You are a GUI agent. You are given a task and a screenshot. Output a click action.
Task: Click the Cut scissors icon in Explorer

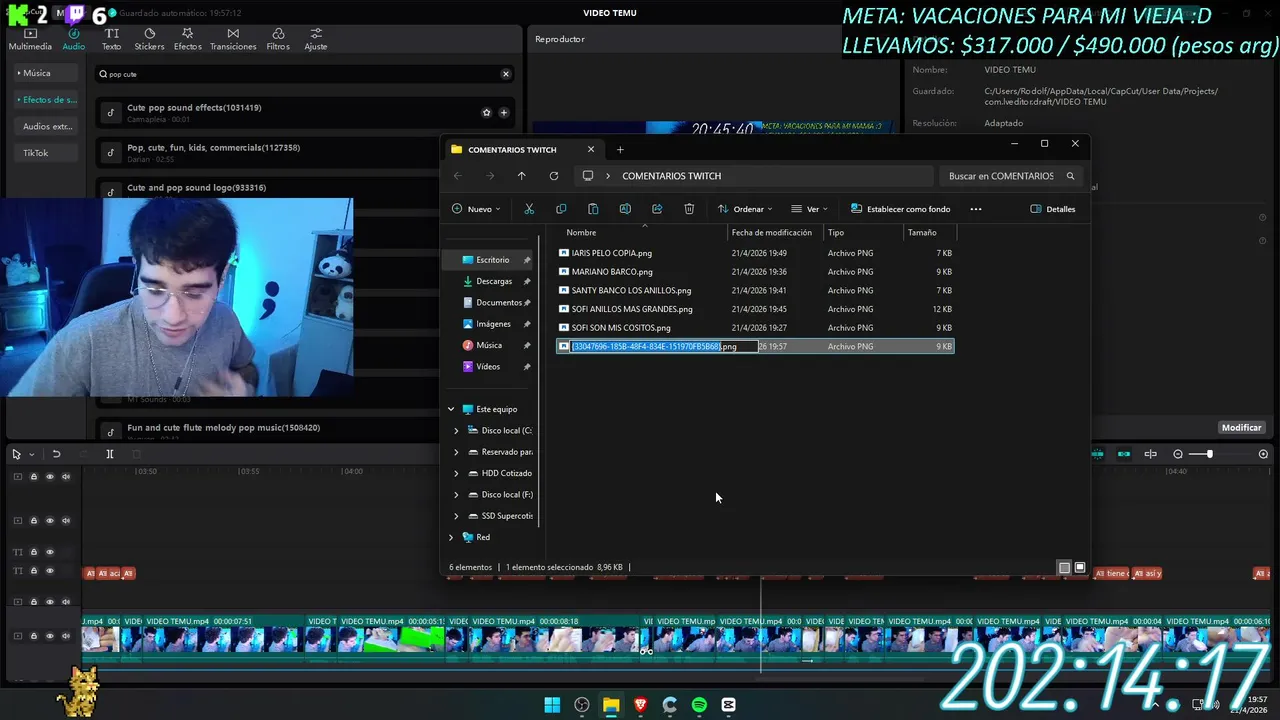coord(529,209)
